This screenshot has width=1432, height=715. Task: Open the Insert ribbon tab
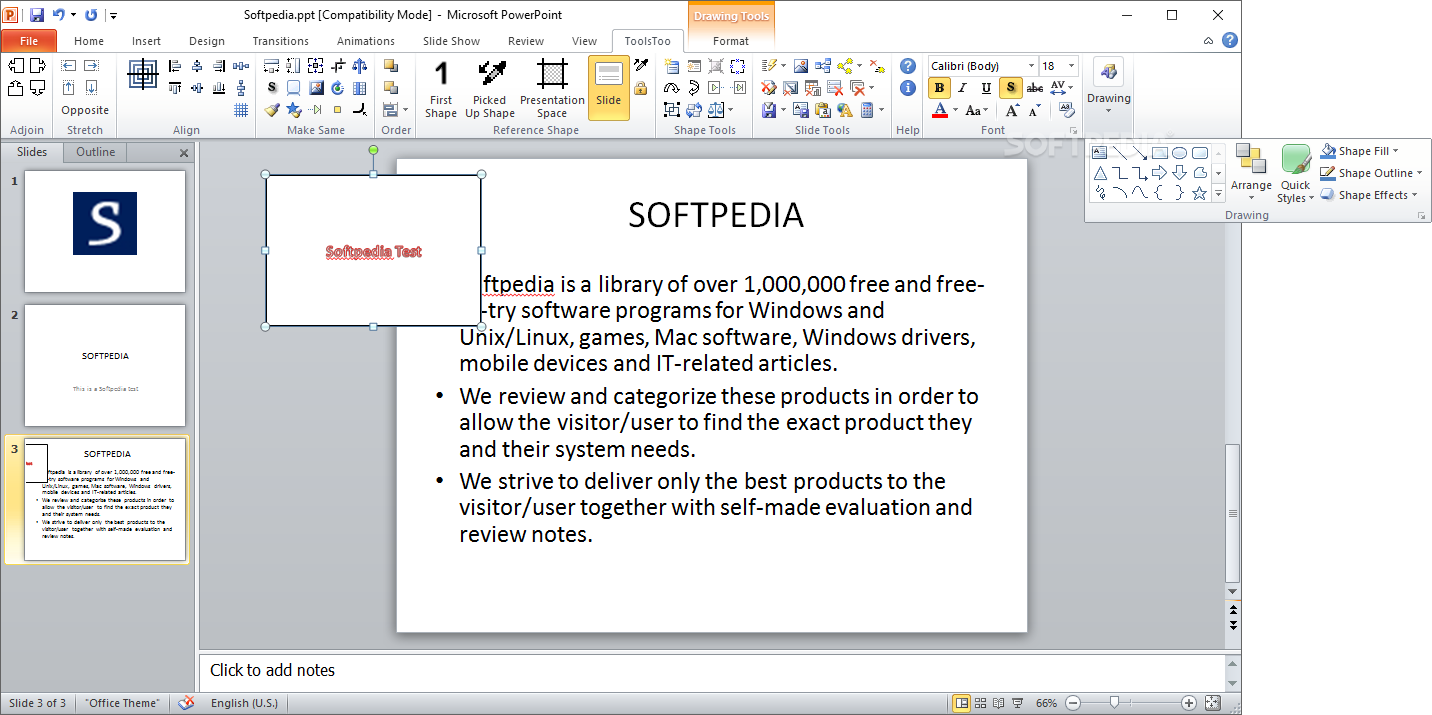[x=146, y=41]
